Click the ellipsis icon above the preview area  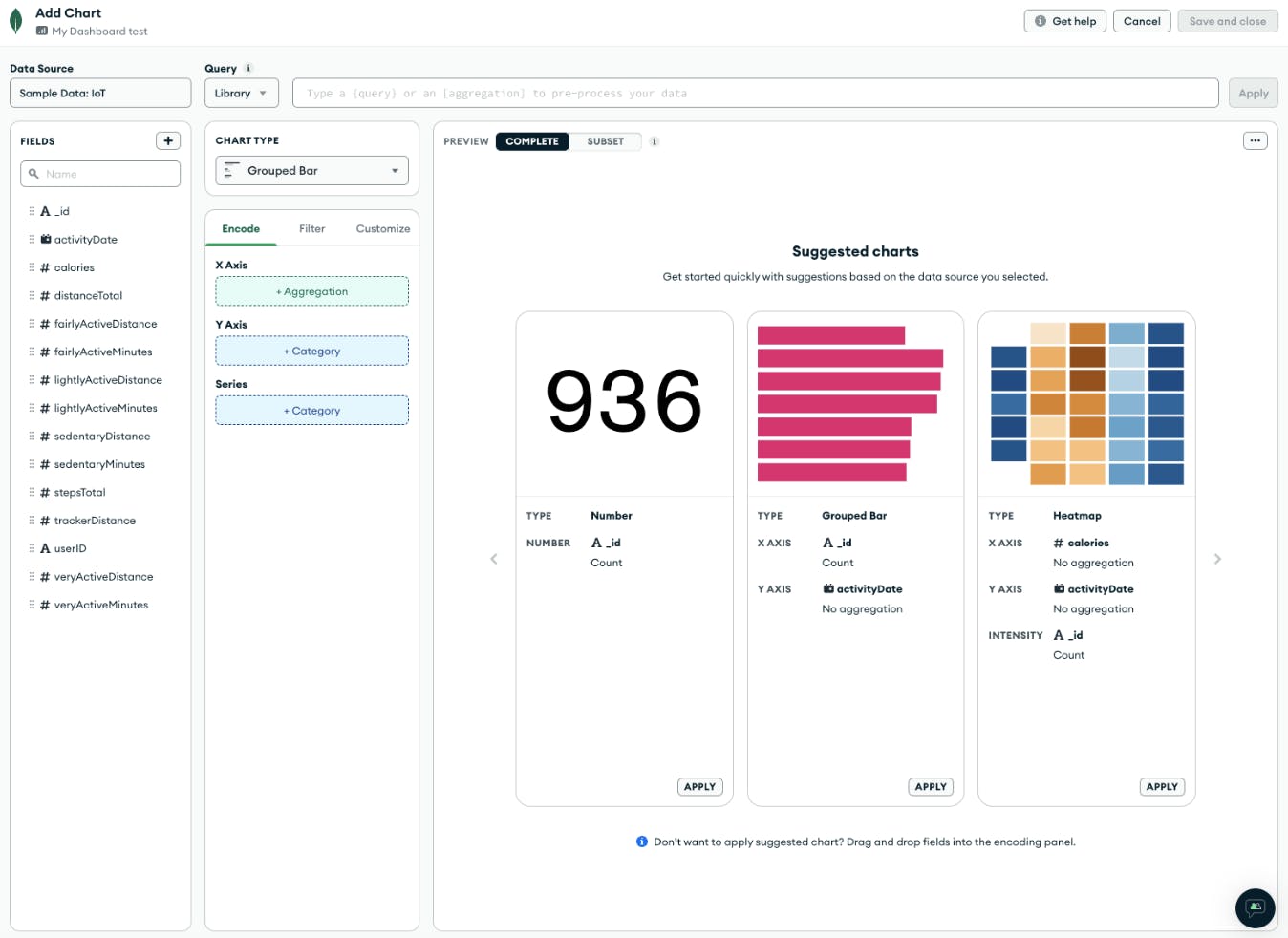click(1255, 139)
